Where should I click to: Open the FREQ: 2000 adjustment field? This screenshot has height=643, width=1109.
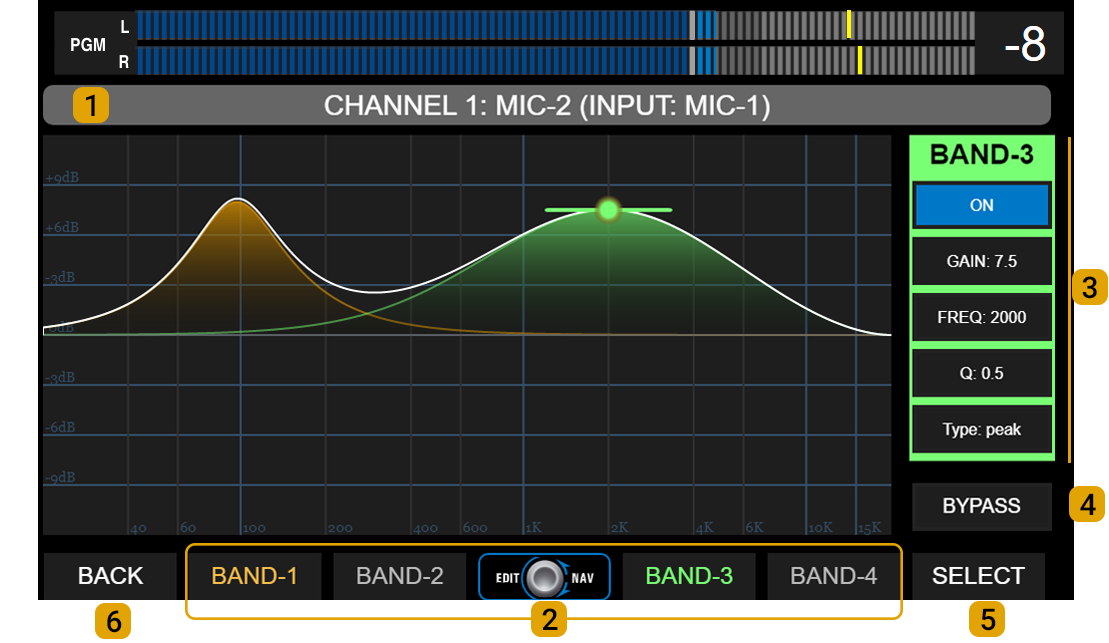980,317
